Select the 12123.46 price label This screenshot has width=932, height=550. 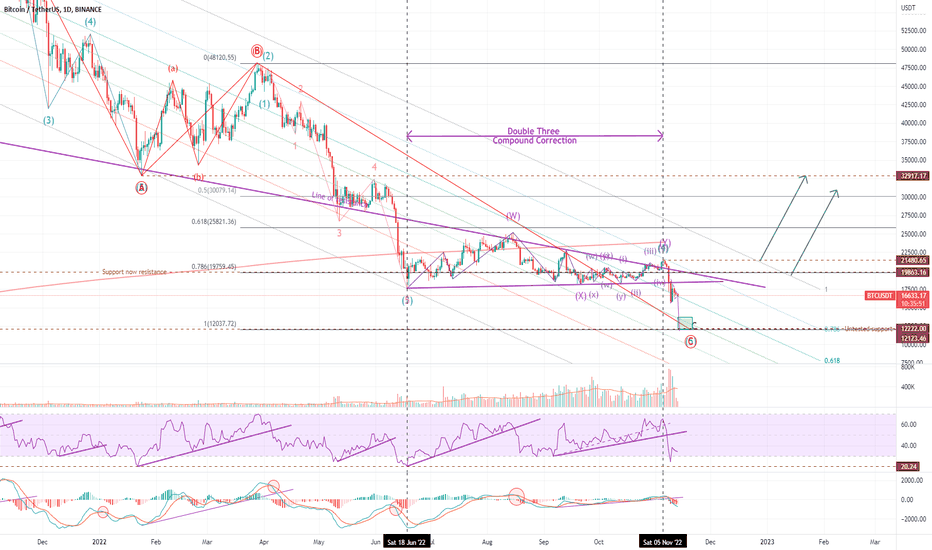point(913,338)
